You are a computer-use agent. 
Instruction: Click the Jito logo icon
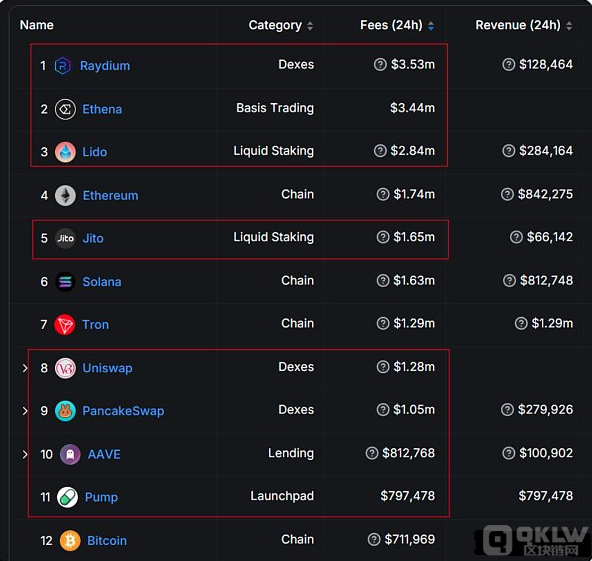tap(65, 239)
